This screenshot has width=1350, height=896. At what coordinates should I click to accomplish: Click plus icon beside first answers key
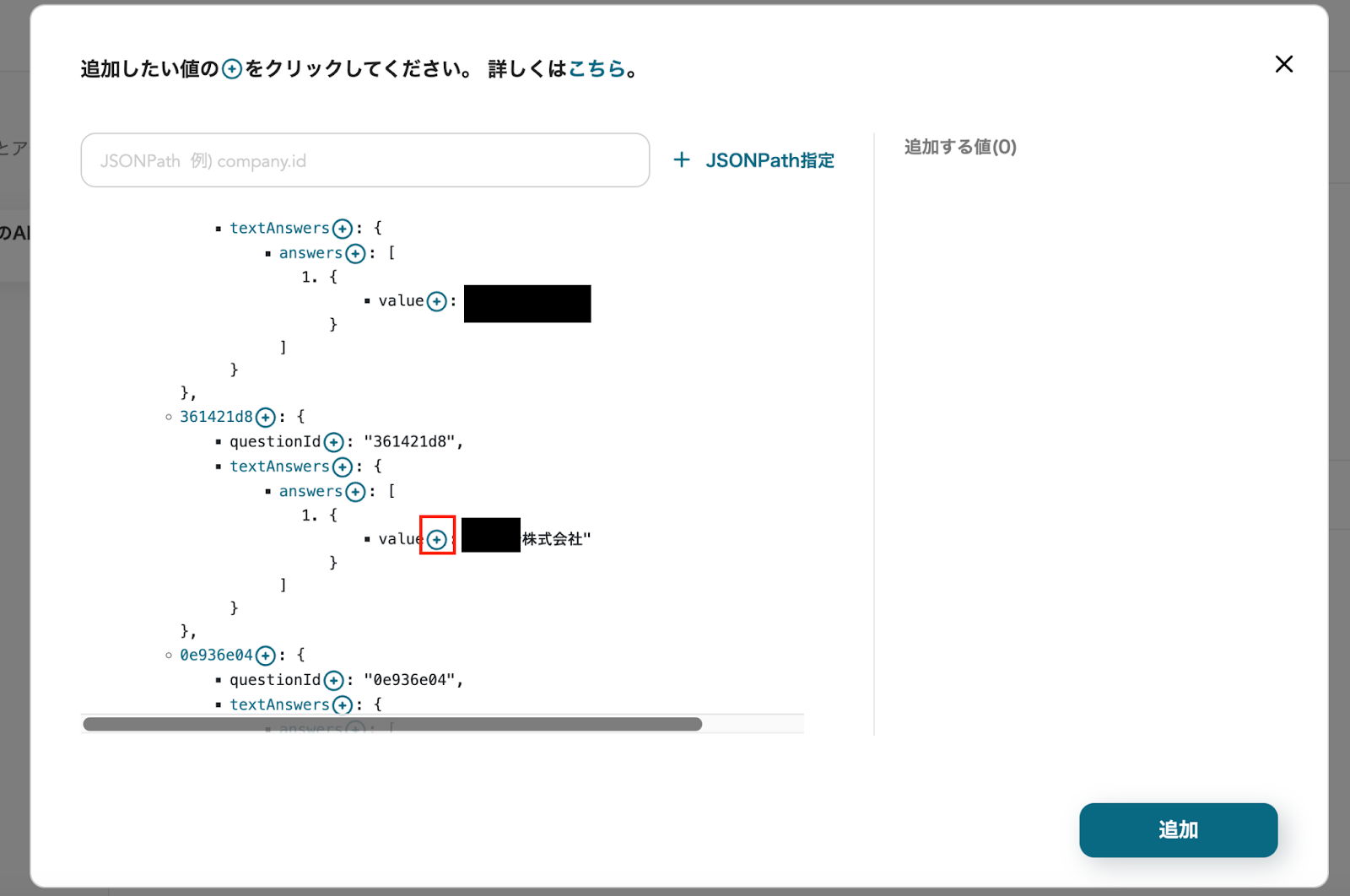coord(355,253)
